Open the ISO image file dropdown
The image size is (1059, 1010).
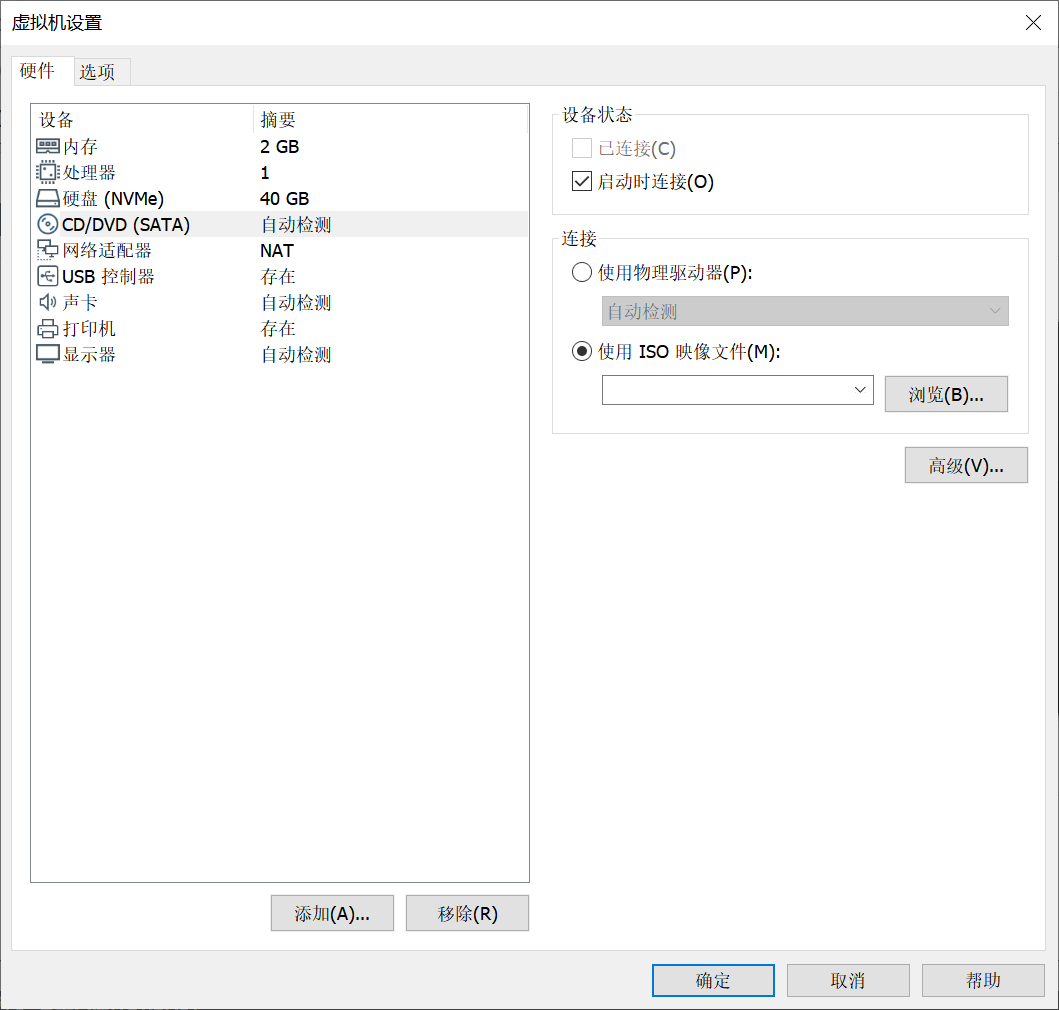(737, 390)
